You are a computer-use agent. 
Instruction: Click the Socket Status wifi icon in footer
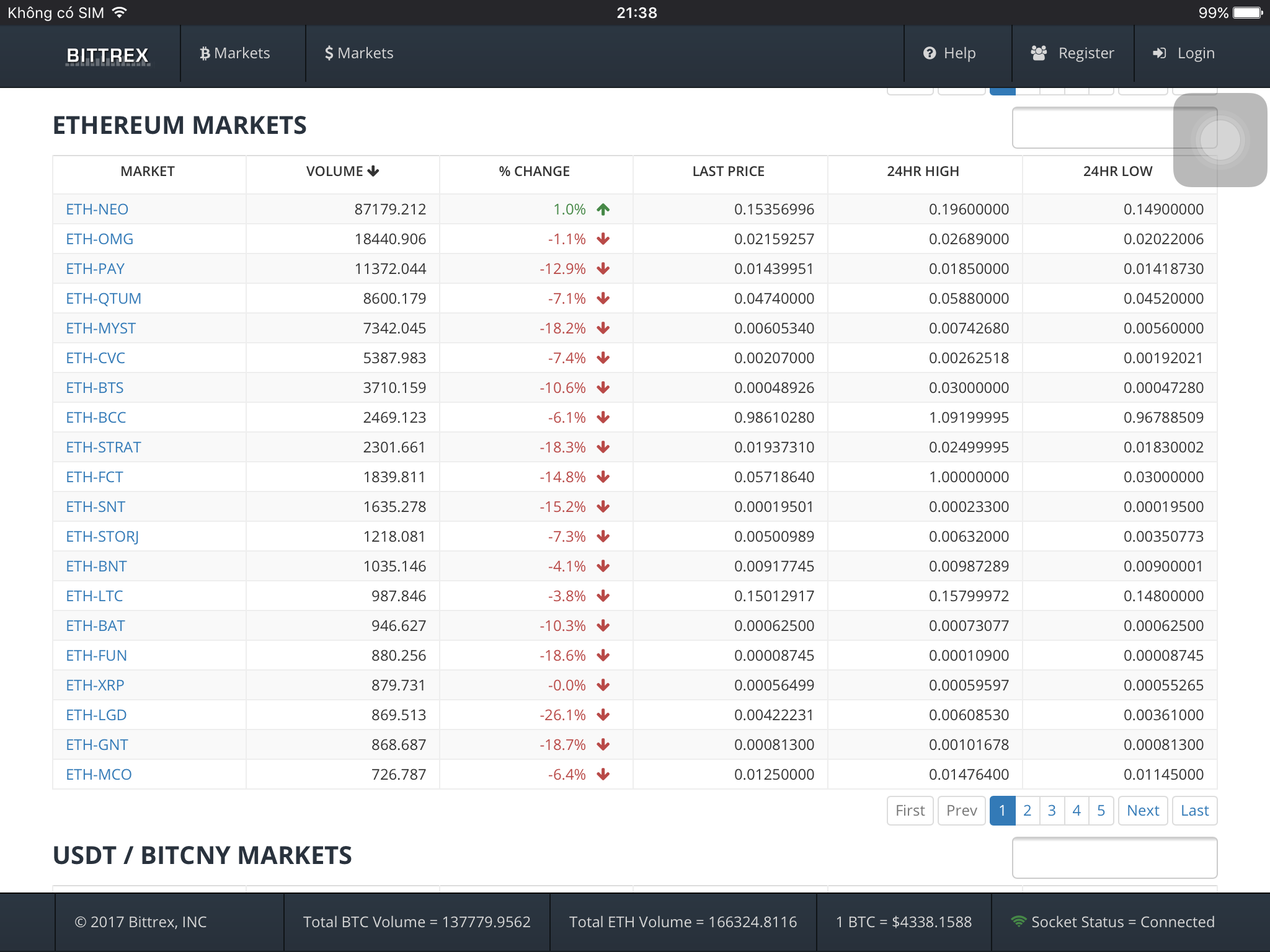[x=1018, y=922]
